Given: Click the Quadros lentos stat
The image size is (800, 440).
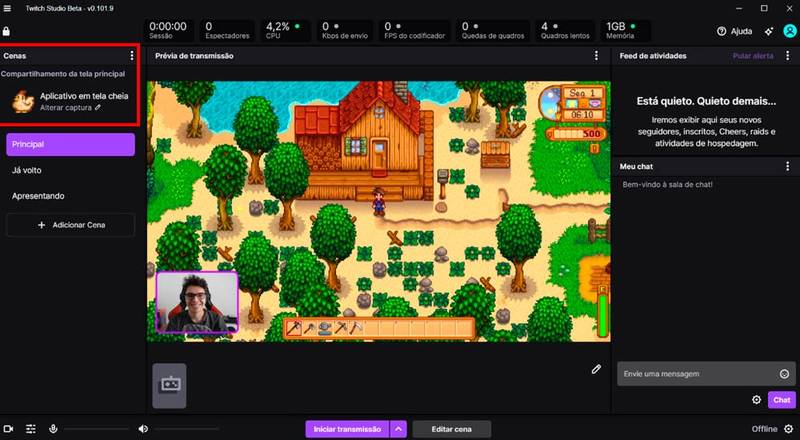Looking at the screenshot, I should click(x=565, y=31).
